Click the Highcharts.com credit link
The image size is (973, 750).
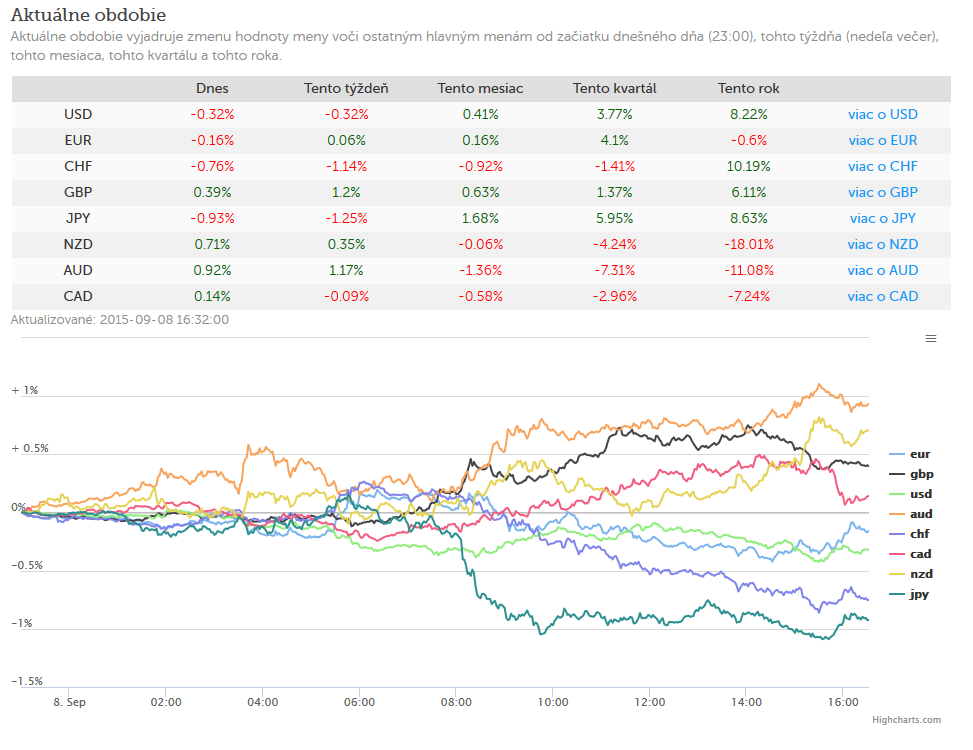click(x=906, y=720)
